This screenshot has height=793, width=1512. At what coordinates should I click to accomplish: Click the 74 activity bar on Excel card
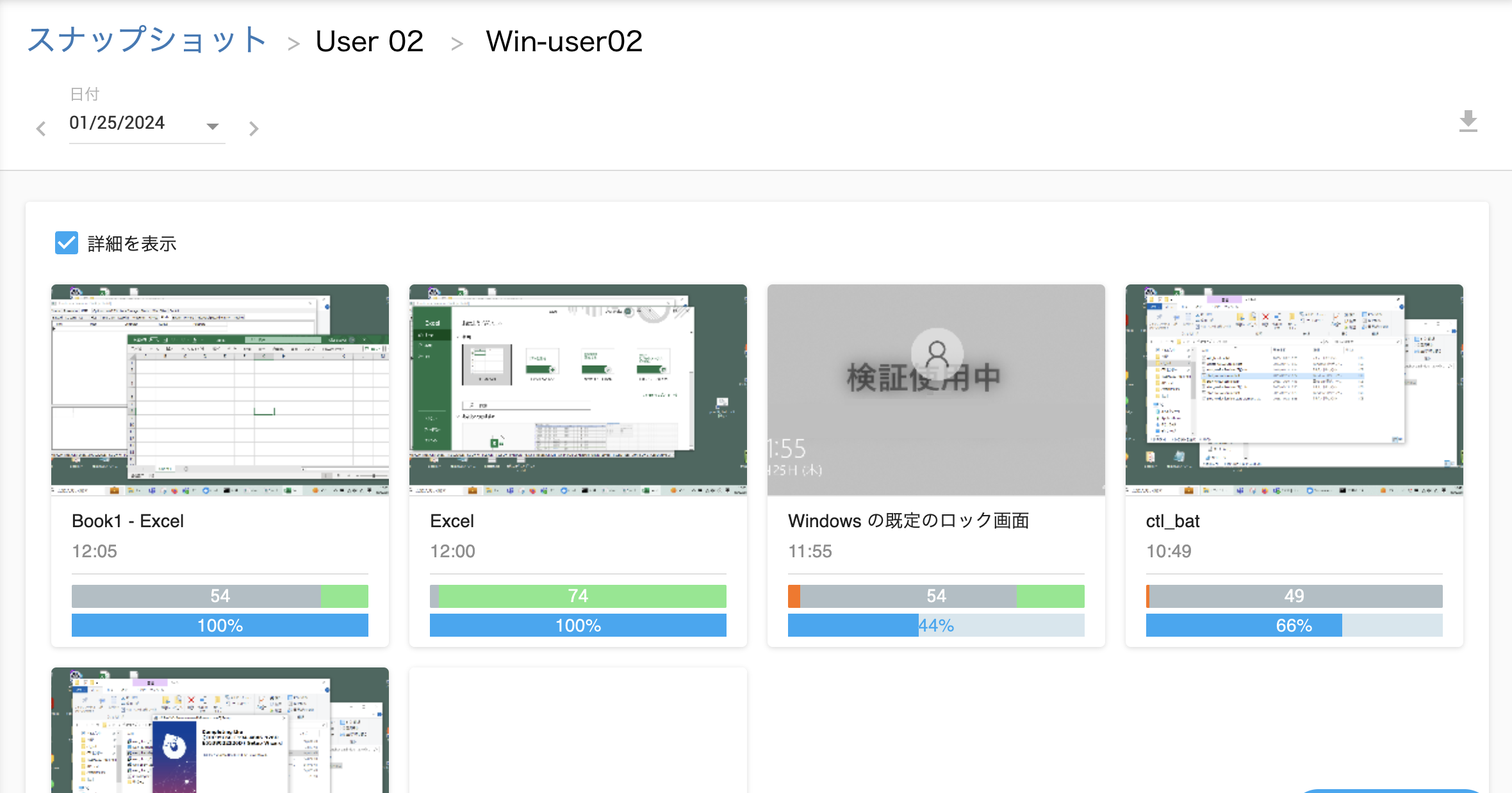(578, 596)
